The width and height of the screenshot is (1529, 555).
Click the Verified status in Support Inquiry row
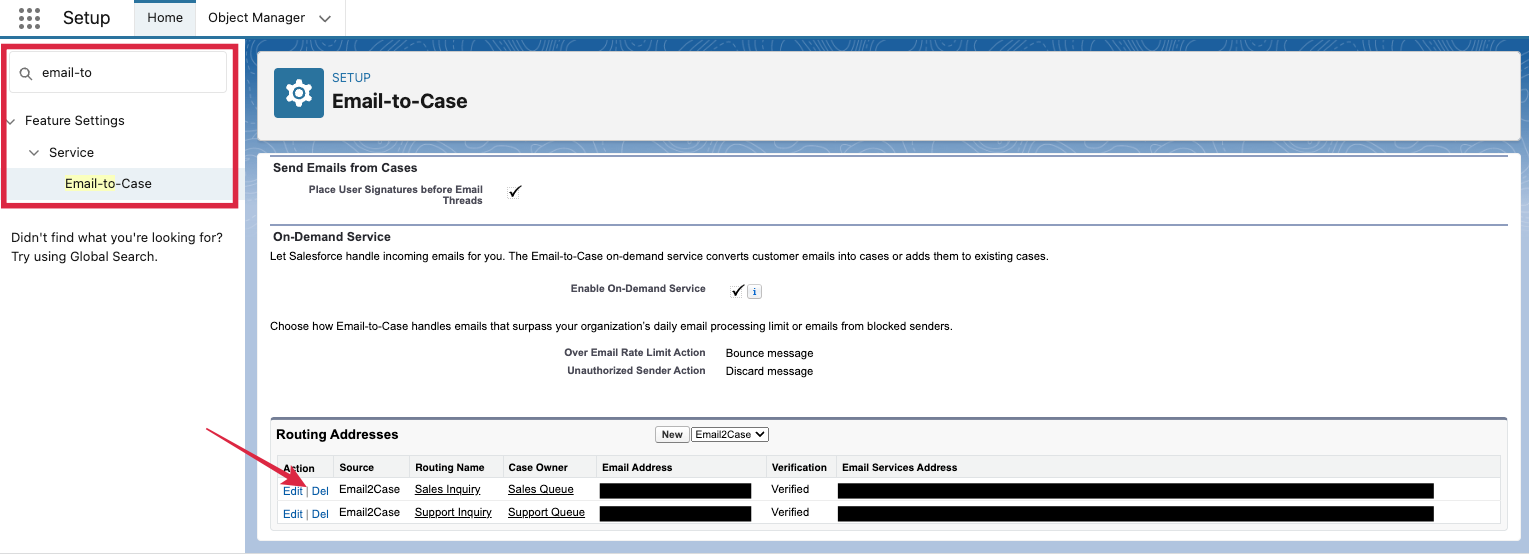point(790,512)
